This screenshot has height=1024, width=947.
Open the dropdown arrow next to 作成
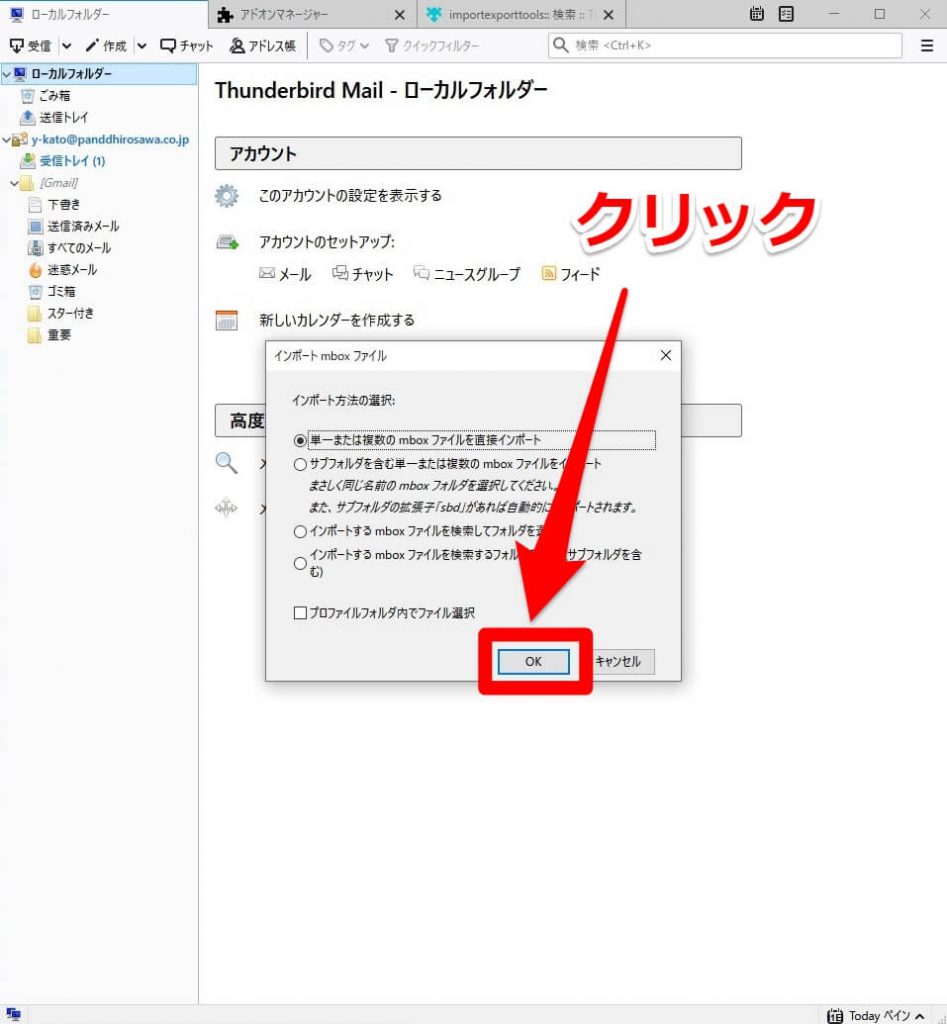(x=142, y=46)
